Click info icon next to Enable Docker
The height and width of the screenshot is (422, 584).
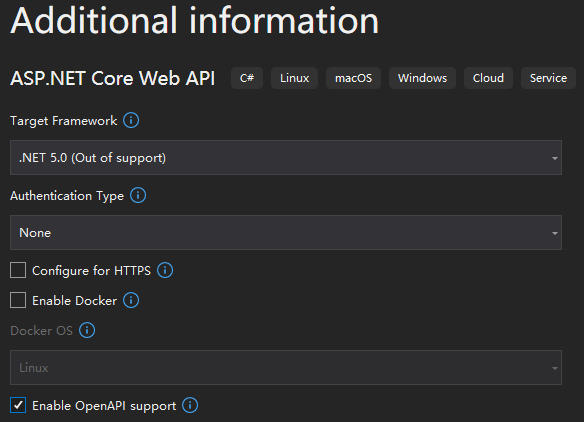tap(131, 300)
